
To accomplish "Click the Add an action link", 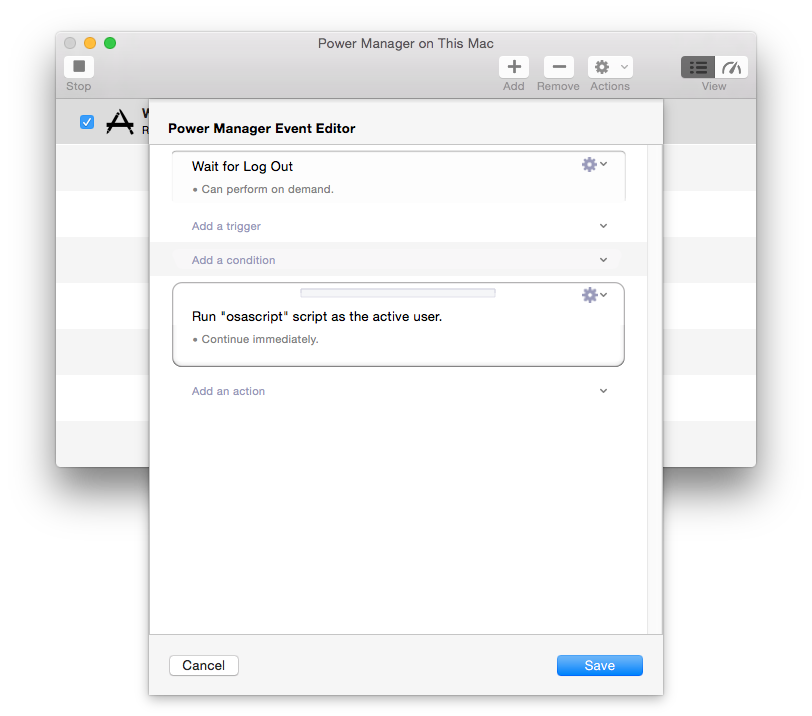I will pyautogui.click(x=228, y=391).
